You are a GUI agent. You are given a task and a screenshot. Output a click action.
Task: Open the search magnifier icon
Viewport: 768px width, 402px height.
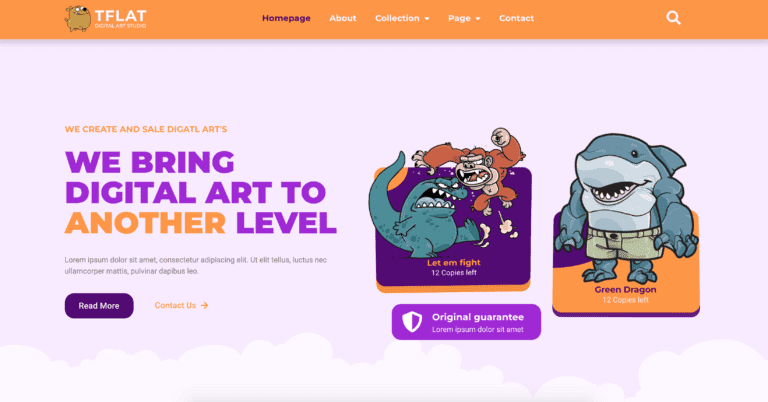click(x=673, y=18)
